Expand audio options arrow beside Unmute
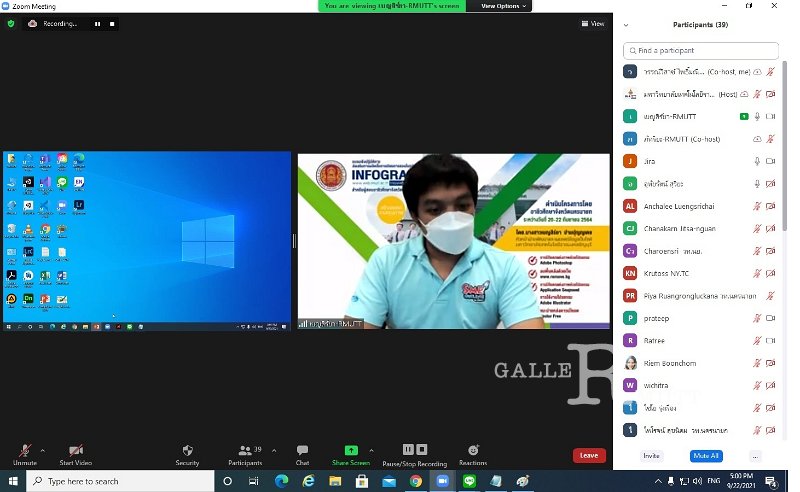The height and width of the screenshot is (492, 800). 42,449
